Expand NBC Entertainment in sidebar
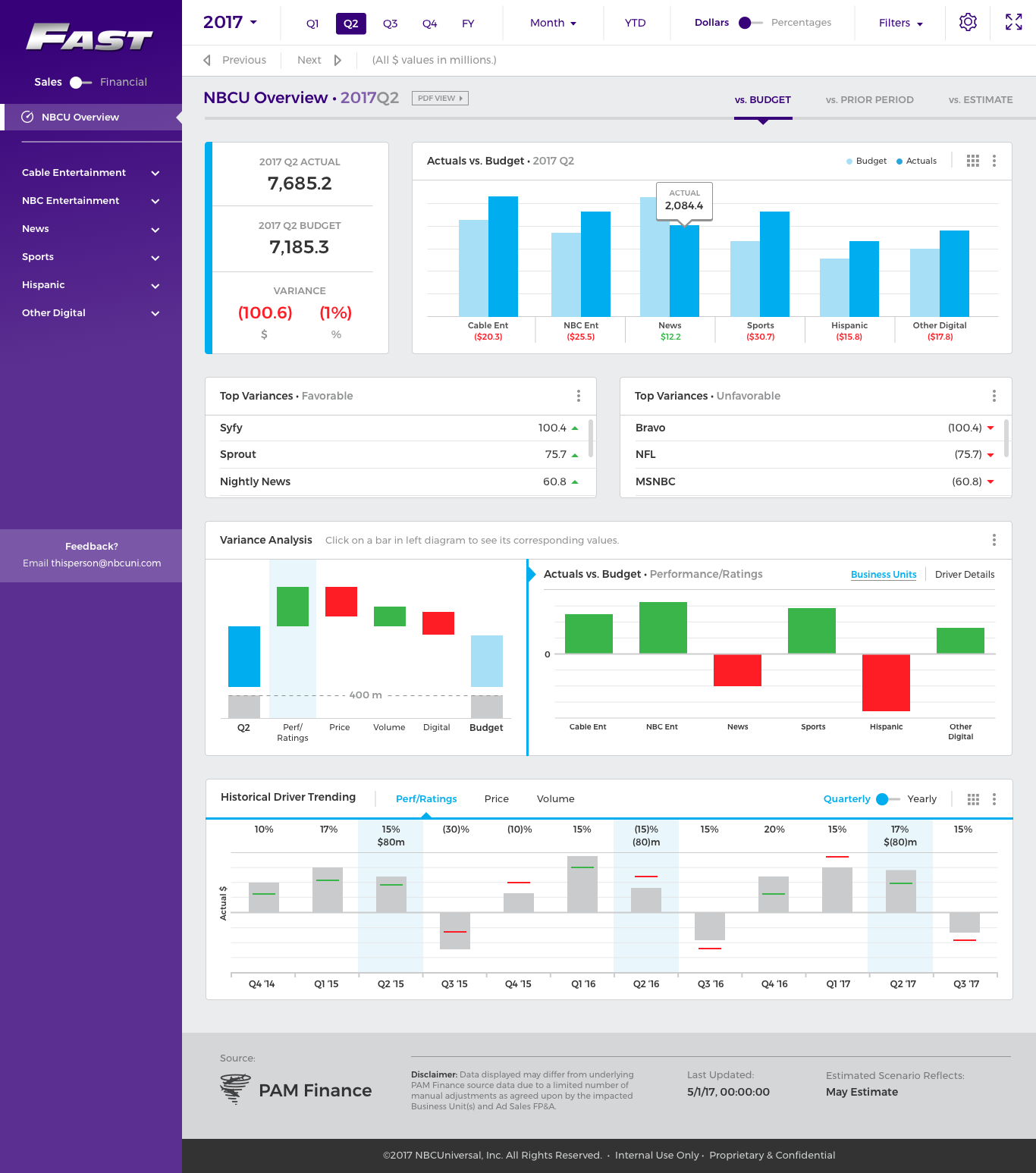This screenshot has width=1036, height=1173. [91, 201]
